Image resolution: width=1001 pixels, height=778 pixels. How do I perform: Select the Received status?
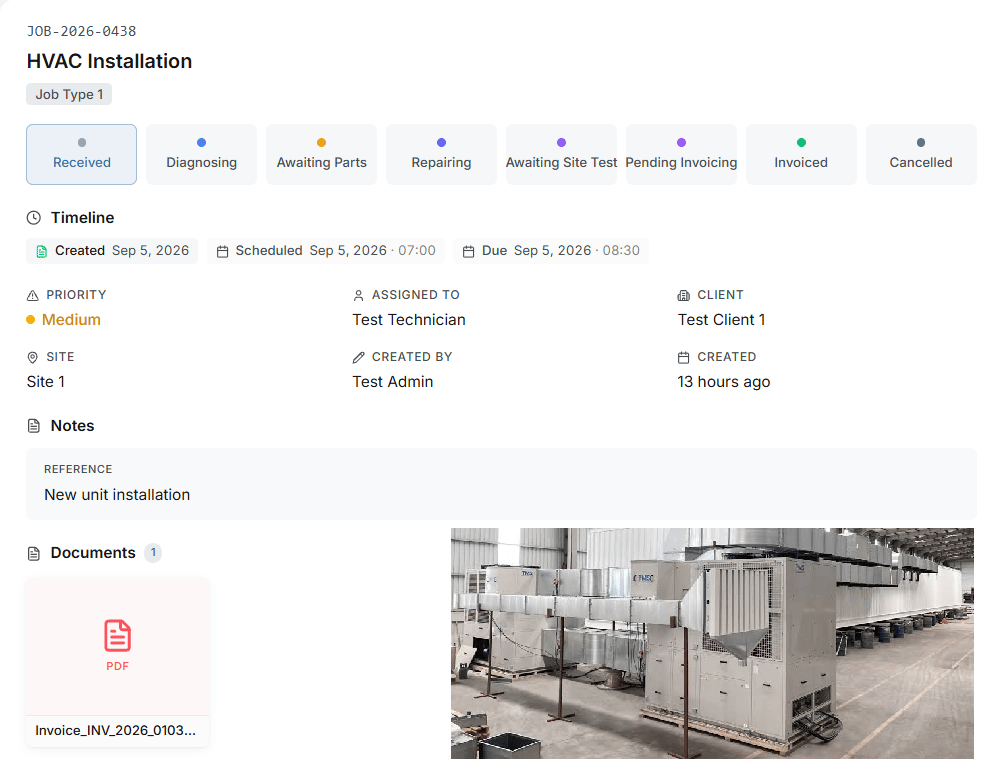coord(81,154)
